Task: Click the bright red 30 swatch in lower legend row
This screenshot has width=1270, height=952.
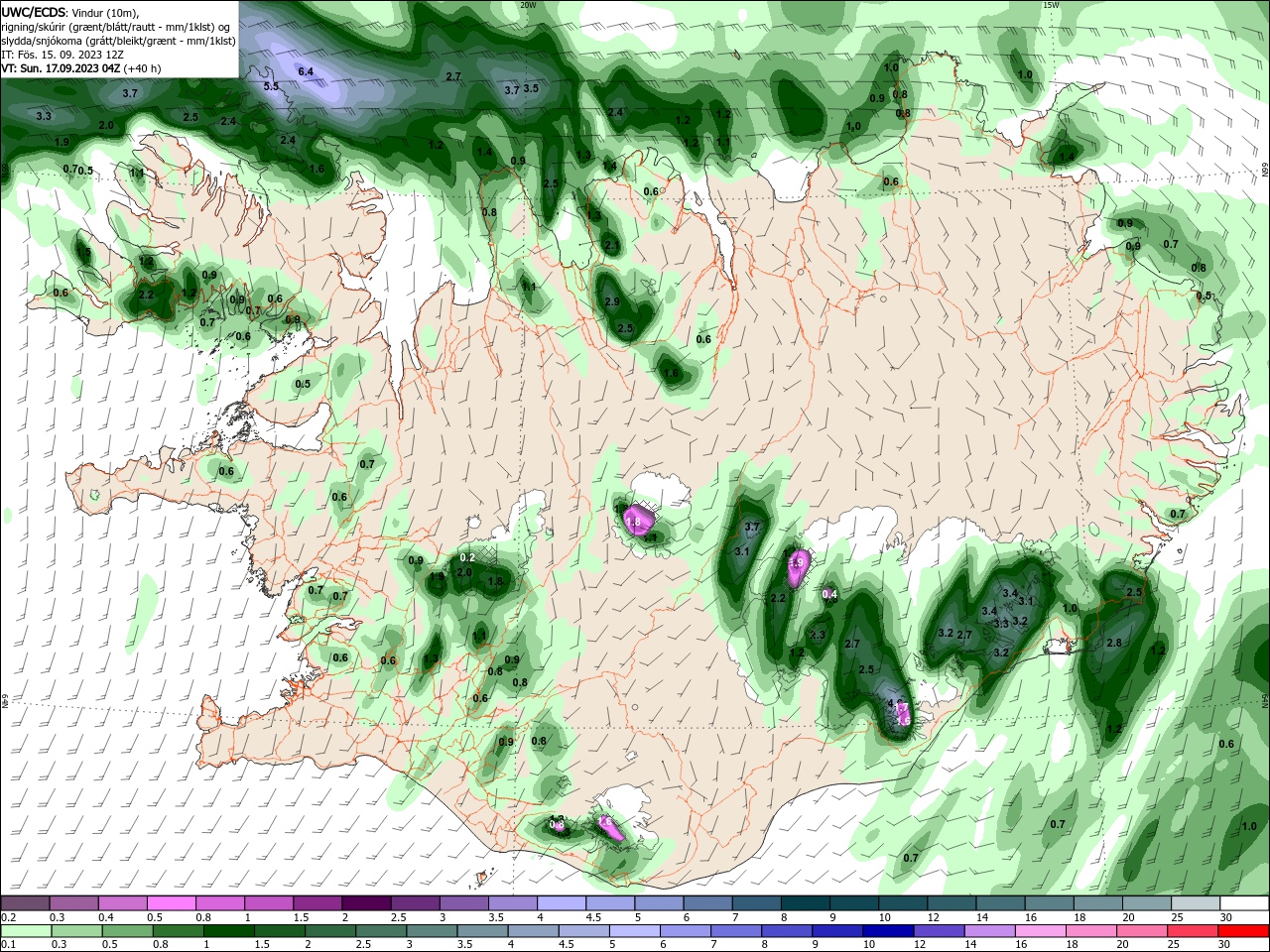Action: click(x=1243, y=931)
